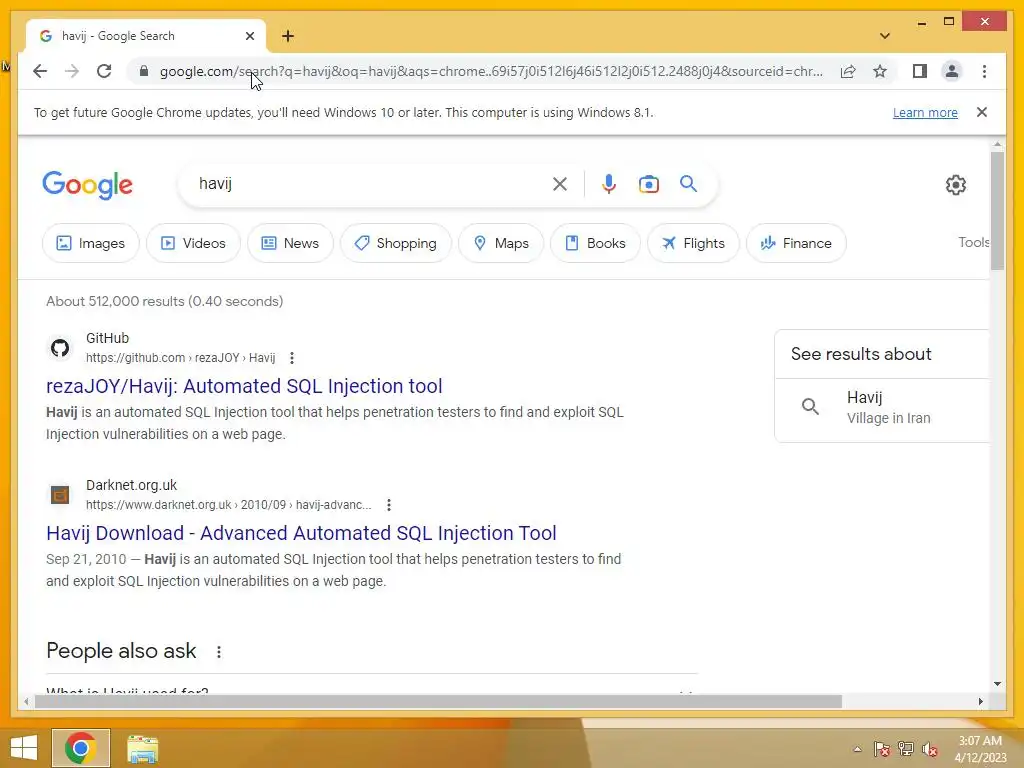Share this page using the share icon

click(848, 71)
